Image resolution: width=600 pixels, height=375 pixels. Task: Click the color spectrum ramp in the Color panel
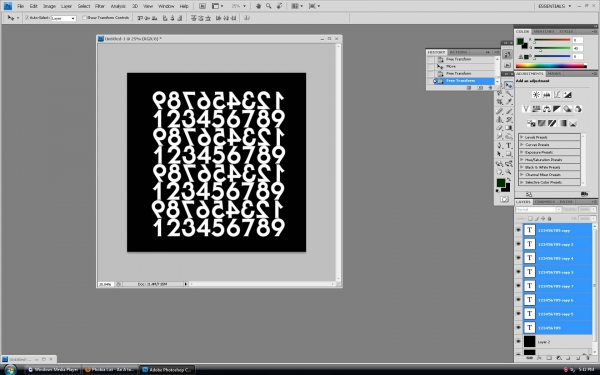[x=551, y=66]
